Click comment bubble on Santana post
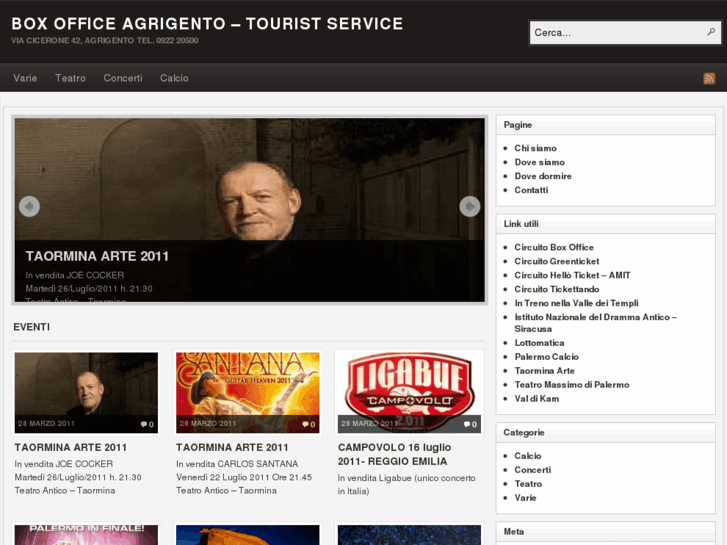The image size is (727, 545). (309, 424)
